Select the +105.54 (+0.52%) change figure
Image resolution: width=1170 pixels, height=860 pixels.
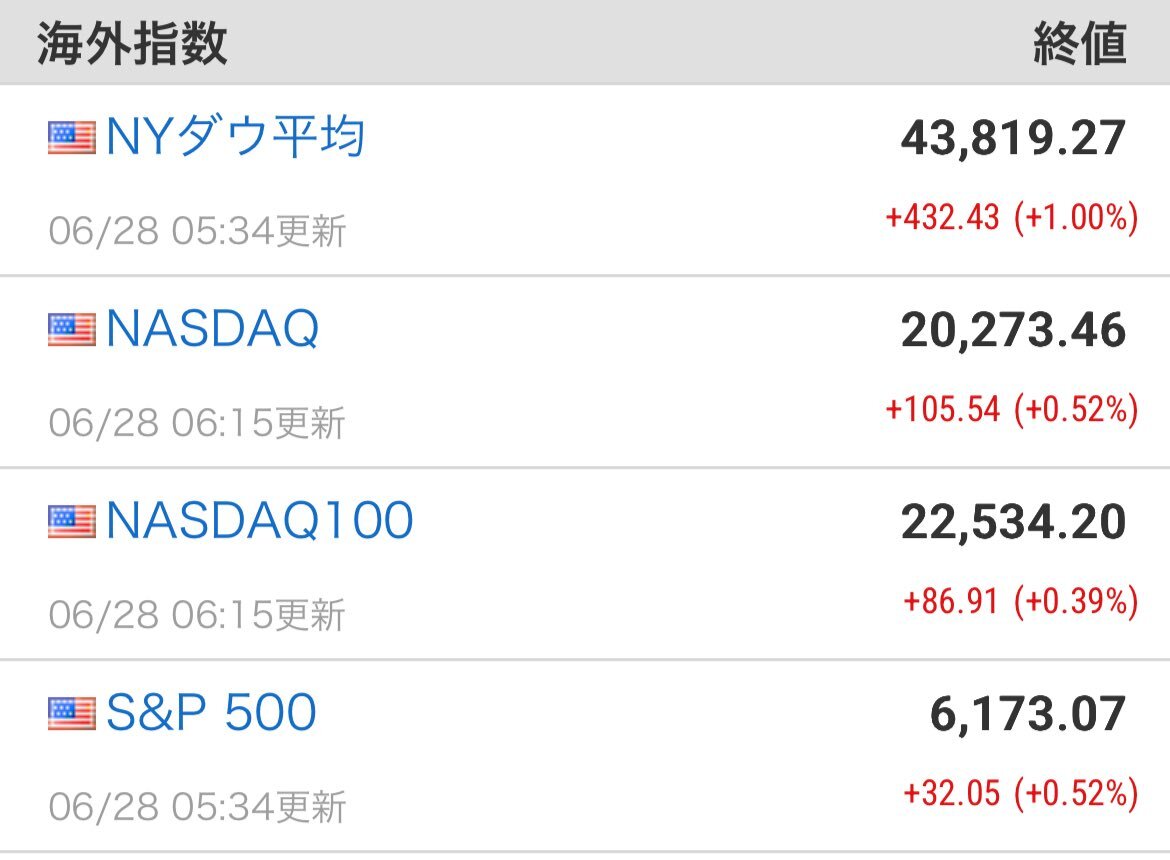tap(1012, 409)
